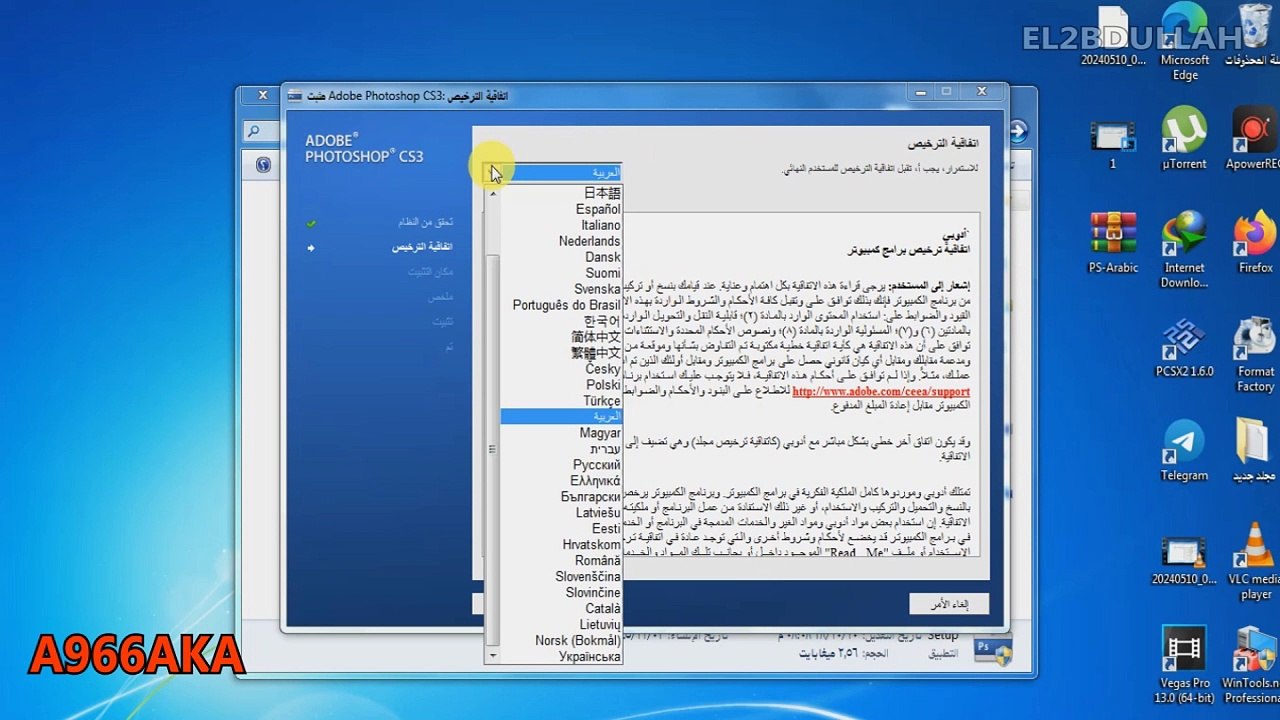Select the highlighted العربية list entry
Viewport: 1280px width, 720px height.
[561, 417]
